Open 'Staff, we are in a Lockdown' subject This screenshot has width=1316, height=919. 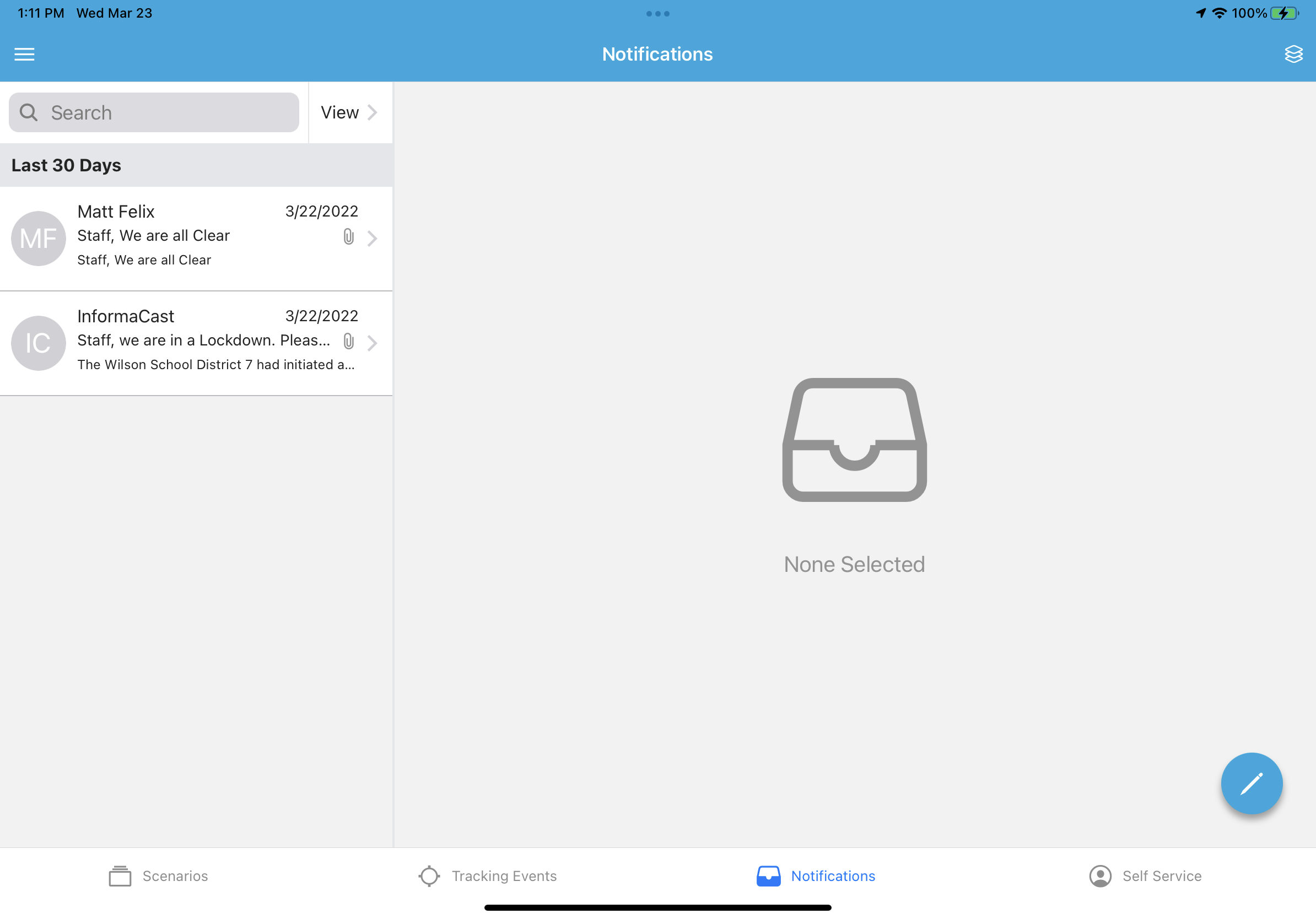coord(203,340)
